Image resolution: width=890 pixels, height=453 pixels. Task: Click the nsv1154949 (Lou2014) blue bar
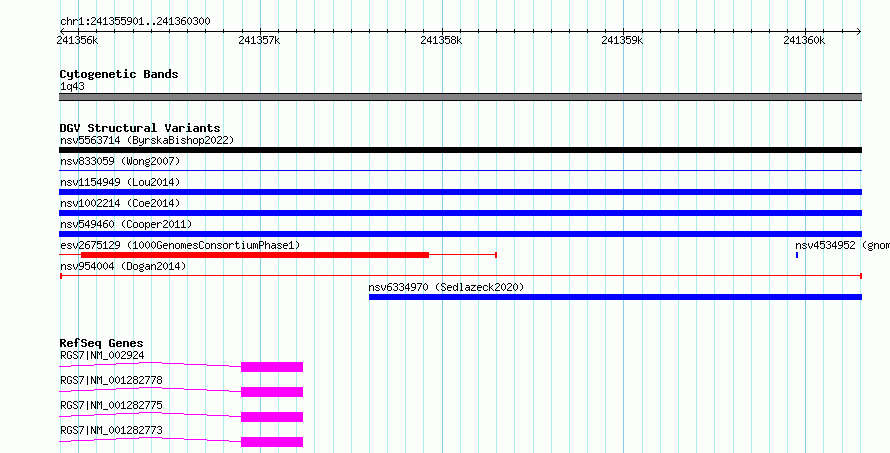click(460, 192)
